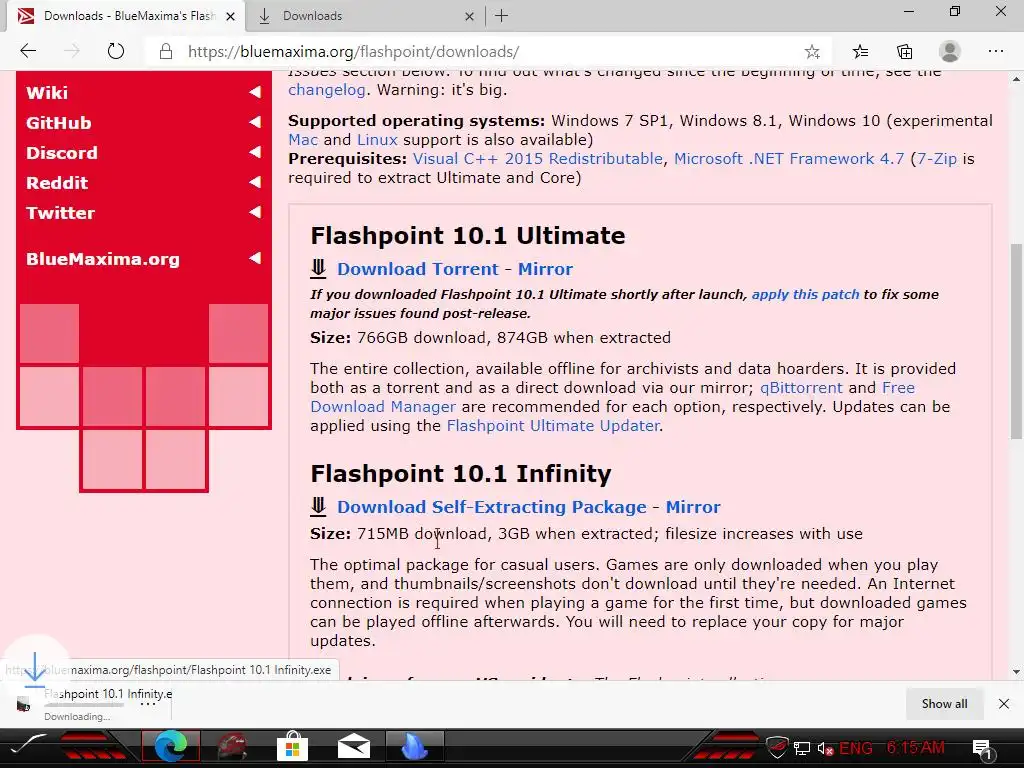The image size is (1024, 768).
Task: Open the Free Download Manager link
Action: pyautogui.click(x=613, y=397)
